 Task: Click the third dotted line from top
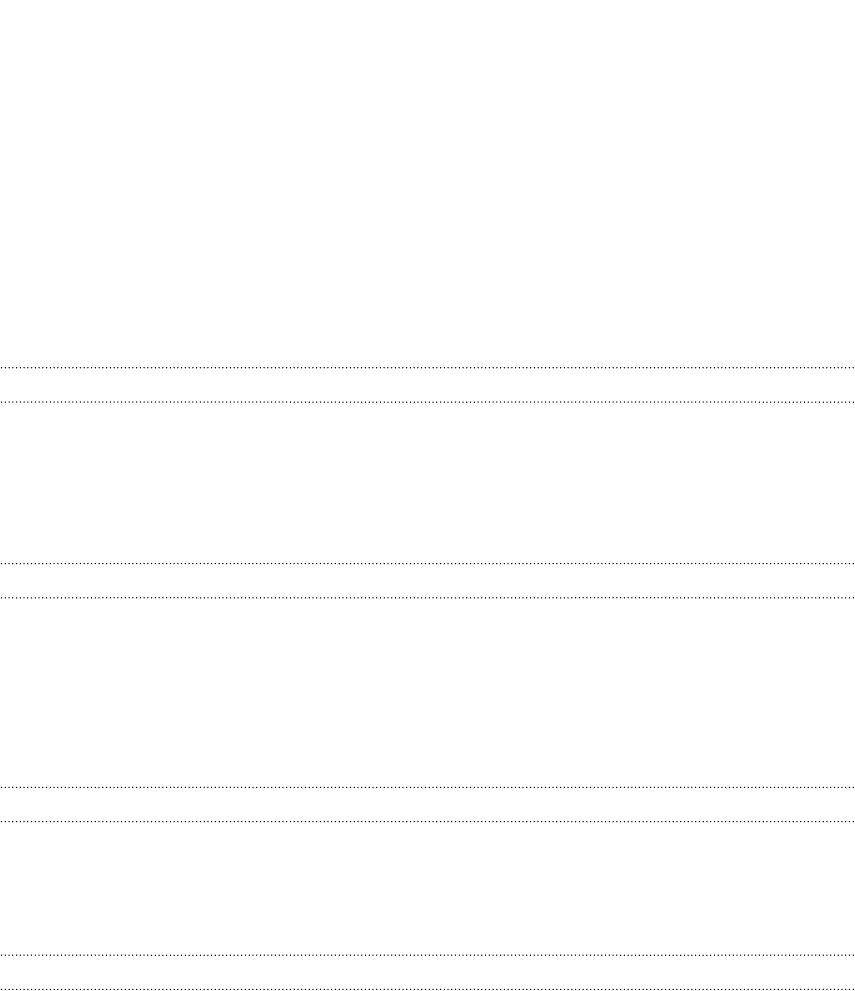pos(427,563)
